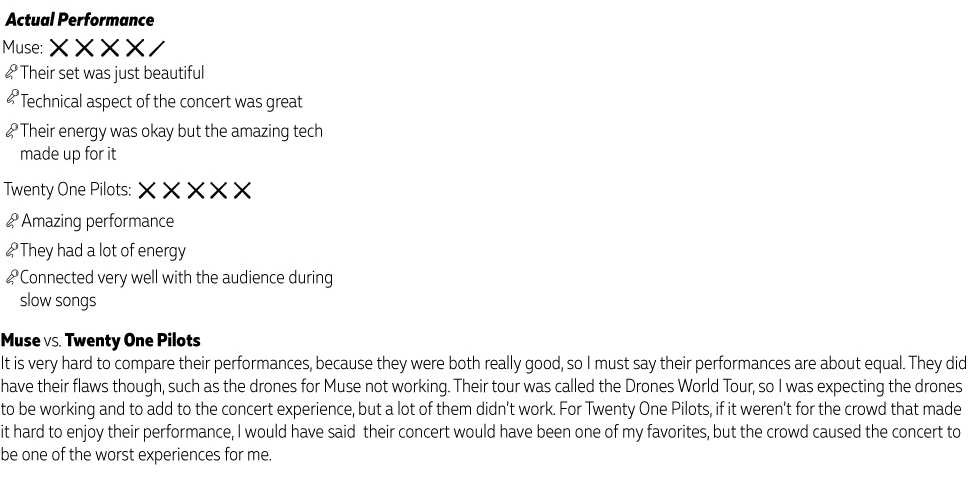
Task: Click the 'Actual Performance' heading
Action: click(x=79, y=20)
